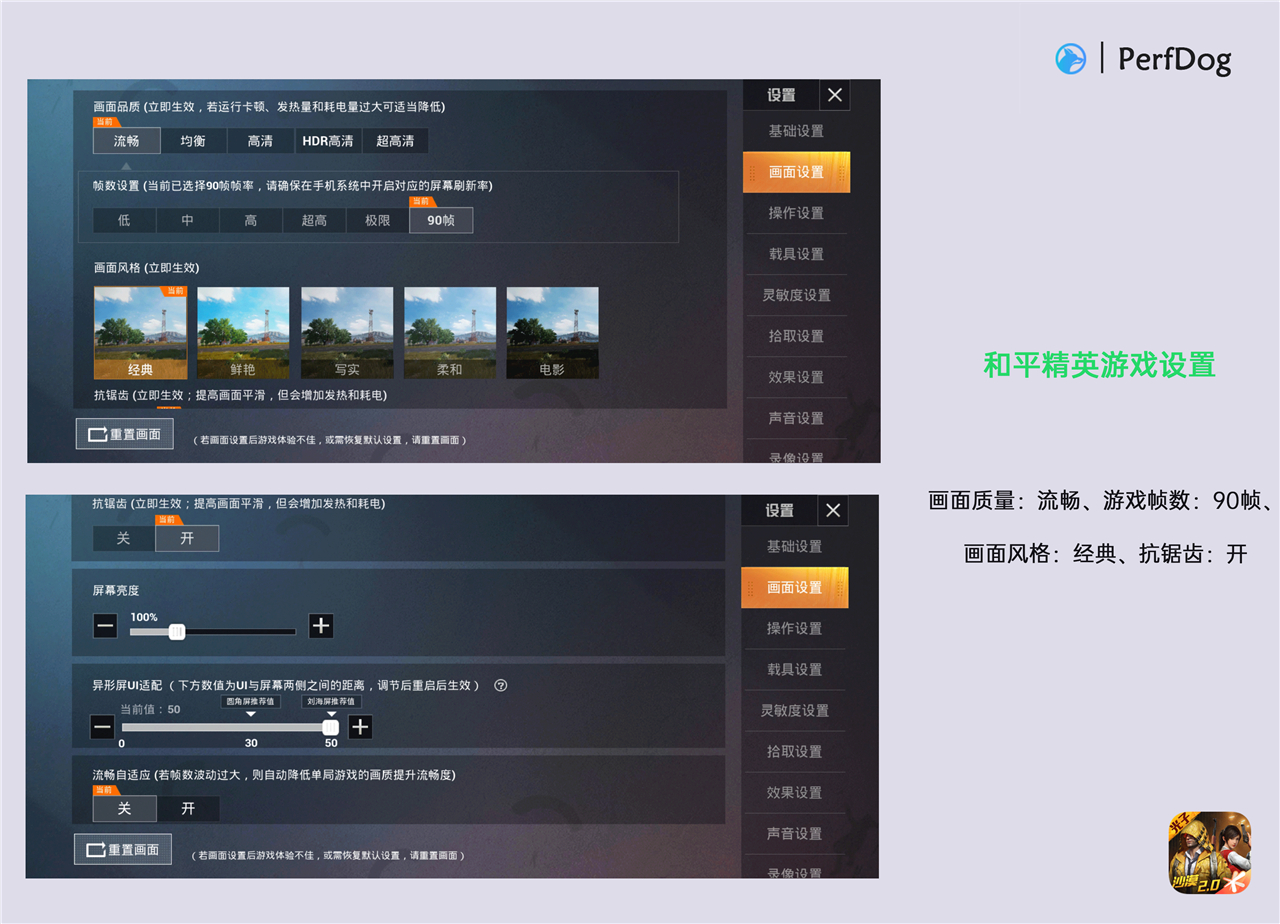This screenshot has width=1280, height=924.
Task: Click the 刘海屏推荐值 marker above the slider
Action: [331, 702]
